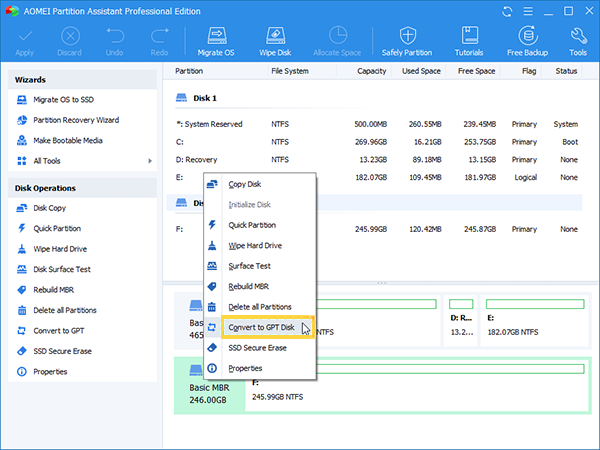The image size is (600, 450).
Task: Click Convert to GPT Disk menu item
Action: coord(260,327)
